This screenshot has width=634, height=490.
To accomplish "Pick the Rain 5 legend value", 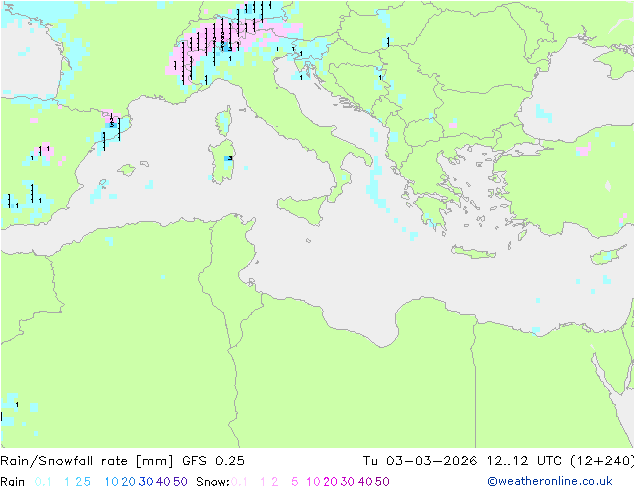I will tap(87, 482).
